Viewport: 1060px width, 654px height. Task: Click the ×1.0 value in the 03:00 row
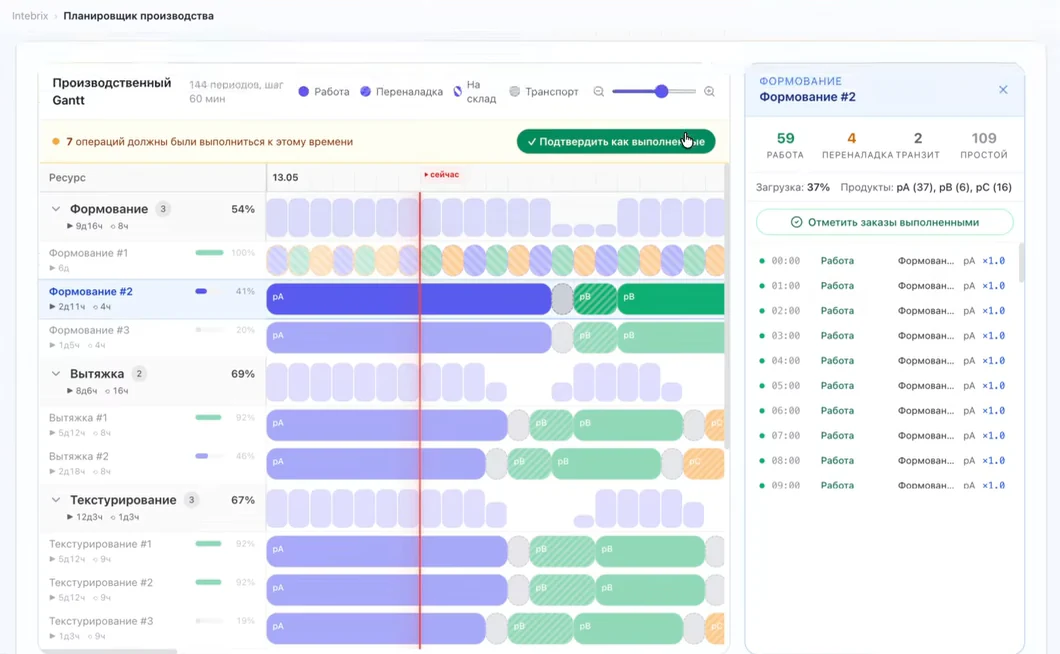993,335
